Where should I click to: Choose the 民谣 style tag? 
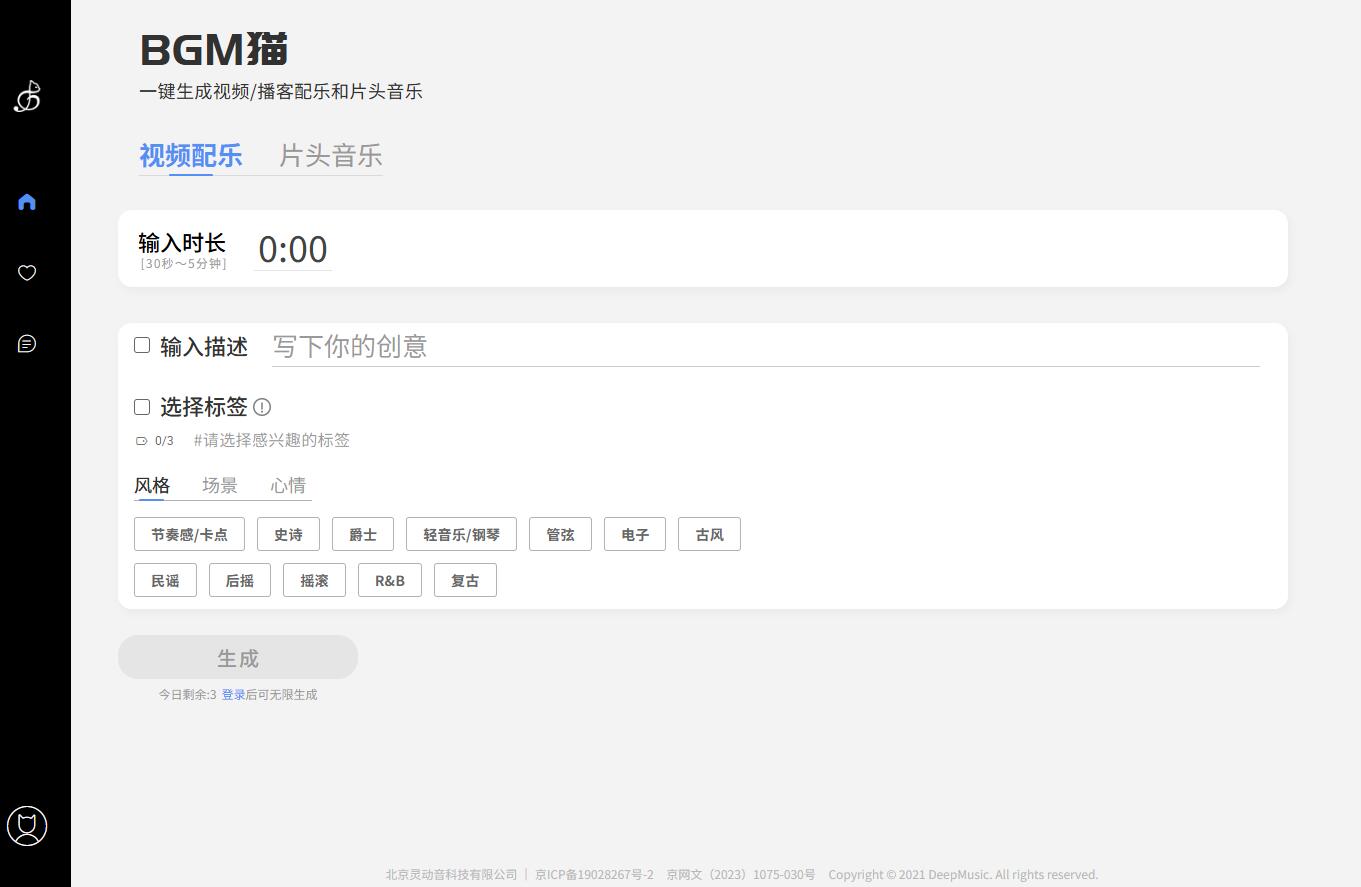(x=165, y=580)
